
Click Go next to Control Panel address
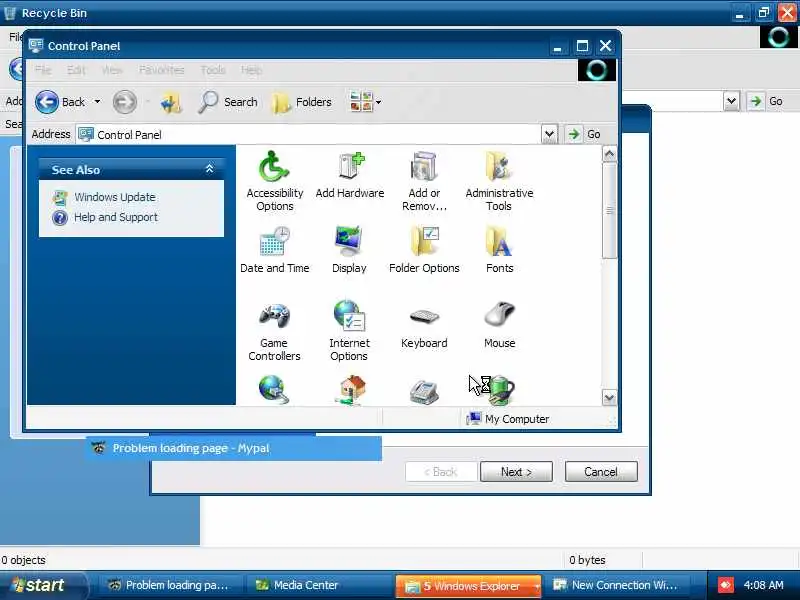click(584, 134)
